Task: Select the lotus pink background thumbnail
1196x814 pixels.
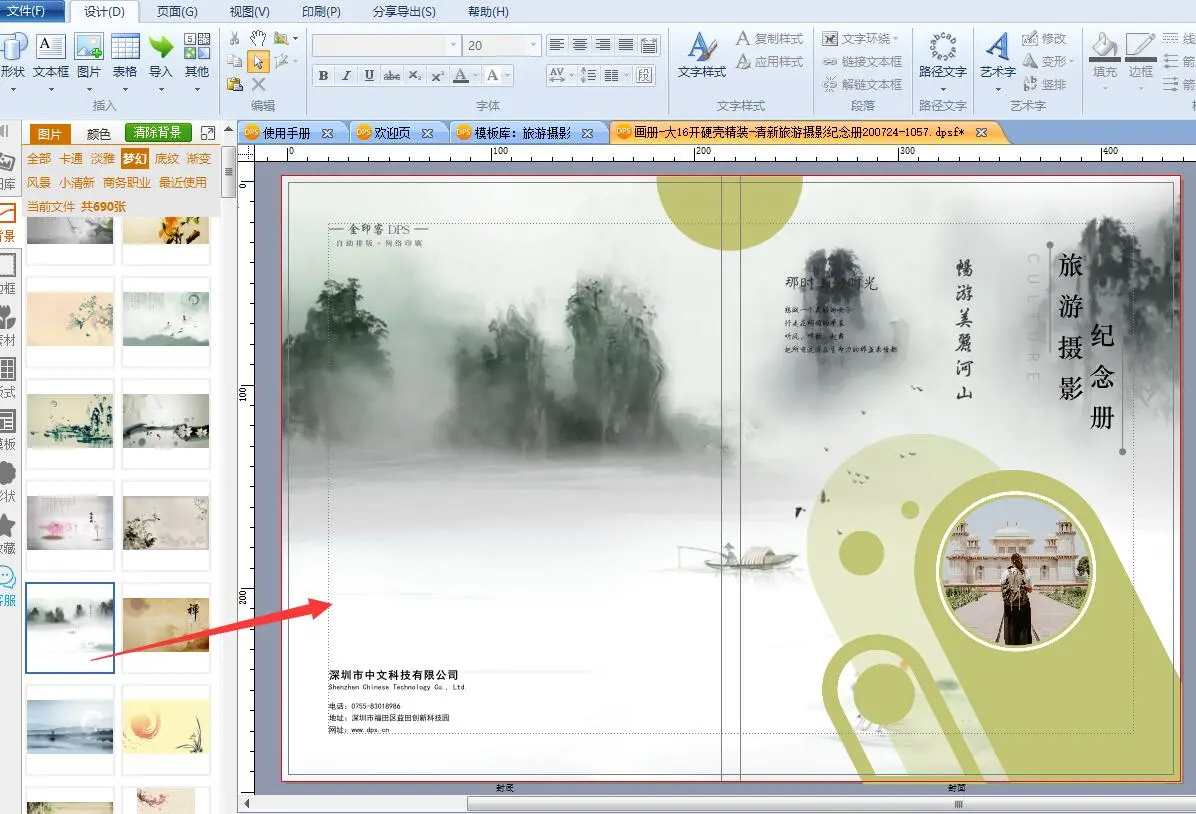Action: [x=70, y=523]
